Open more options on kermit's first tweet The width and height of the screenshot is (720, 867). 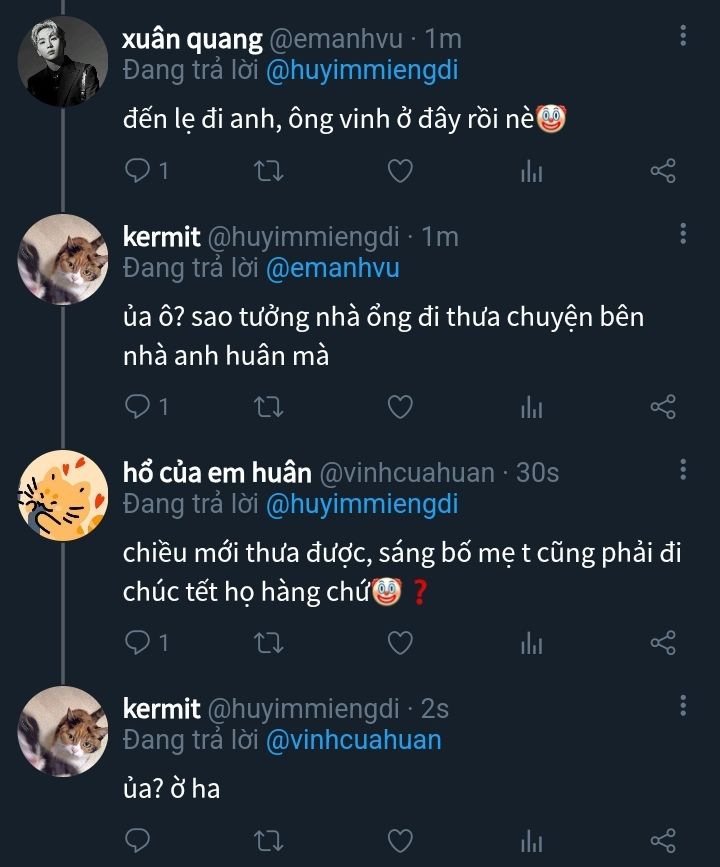pyautogui.click(x=683, y=234)
